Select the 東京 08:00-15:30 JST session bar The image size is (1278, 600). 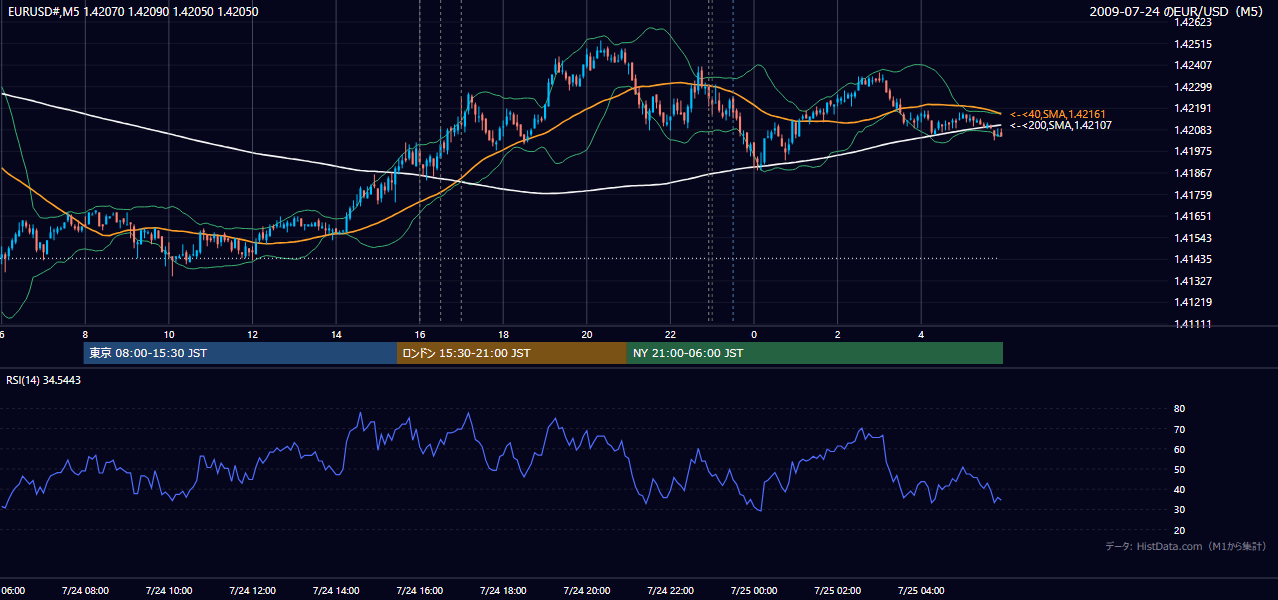pyautogui.click(x=240, y=353)
